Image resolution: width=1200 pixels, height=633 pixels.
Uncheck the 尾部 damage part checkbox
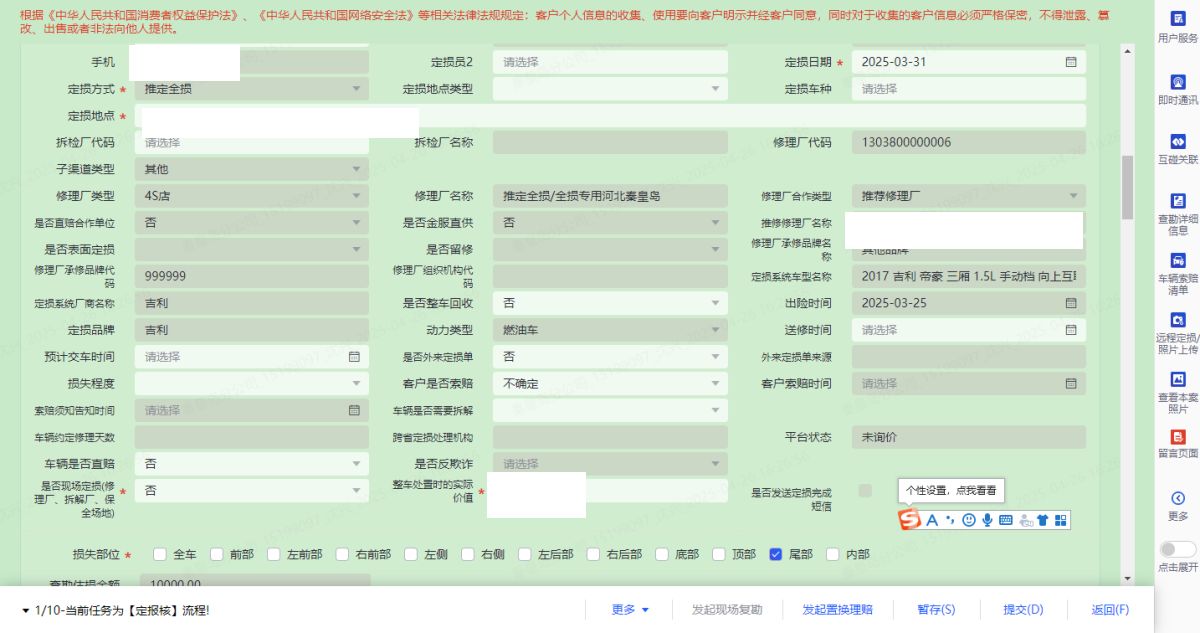tap(775, 554)
